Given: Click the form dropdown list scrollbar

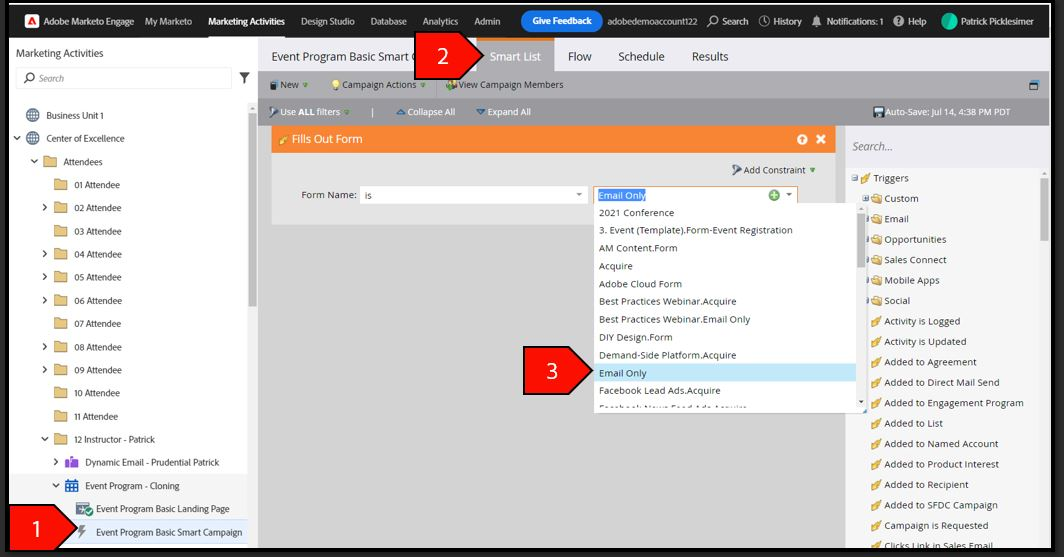Looking at the screenshot, I should point(861,240).
